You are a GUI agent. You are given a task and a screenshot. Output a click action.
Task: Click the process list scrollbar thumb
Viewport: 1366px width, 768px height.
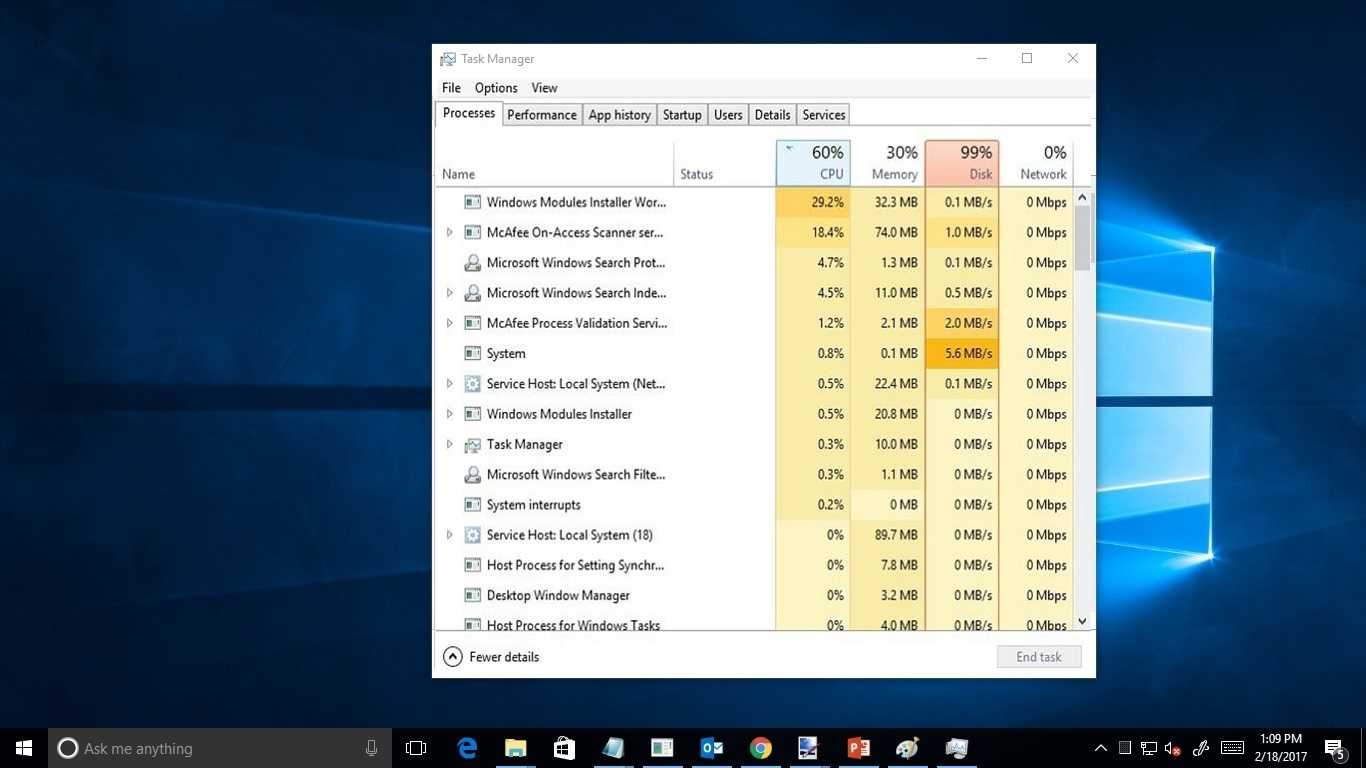coord(1082,238)
